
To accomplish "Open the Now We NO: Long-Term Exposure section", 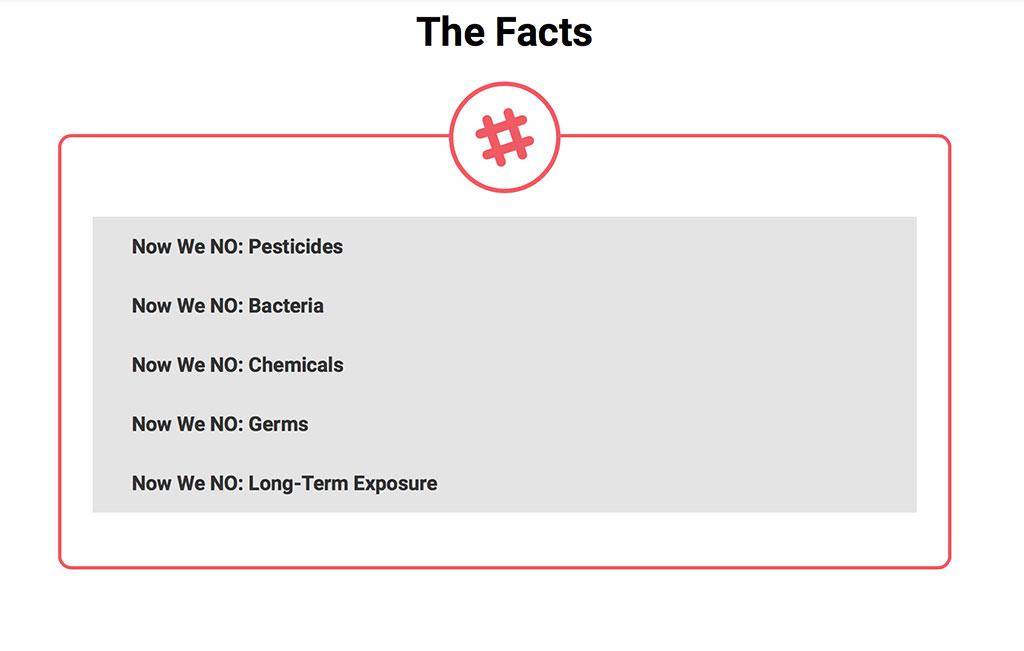I will click(x=505, y=483).
